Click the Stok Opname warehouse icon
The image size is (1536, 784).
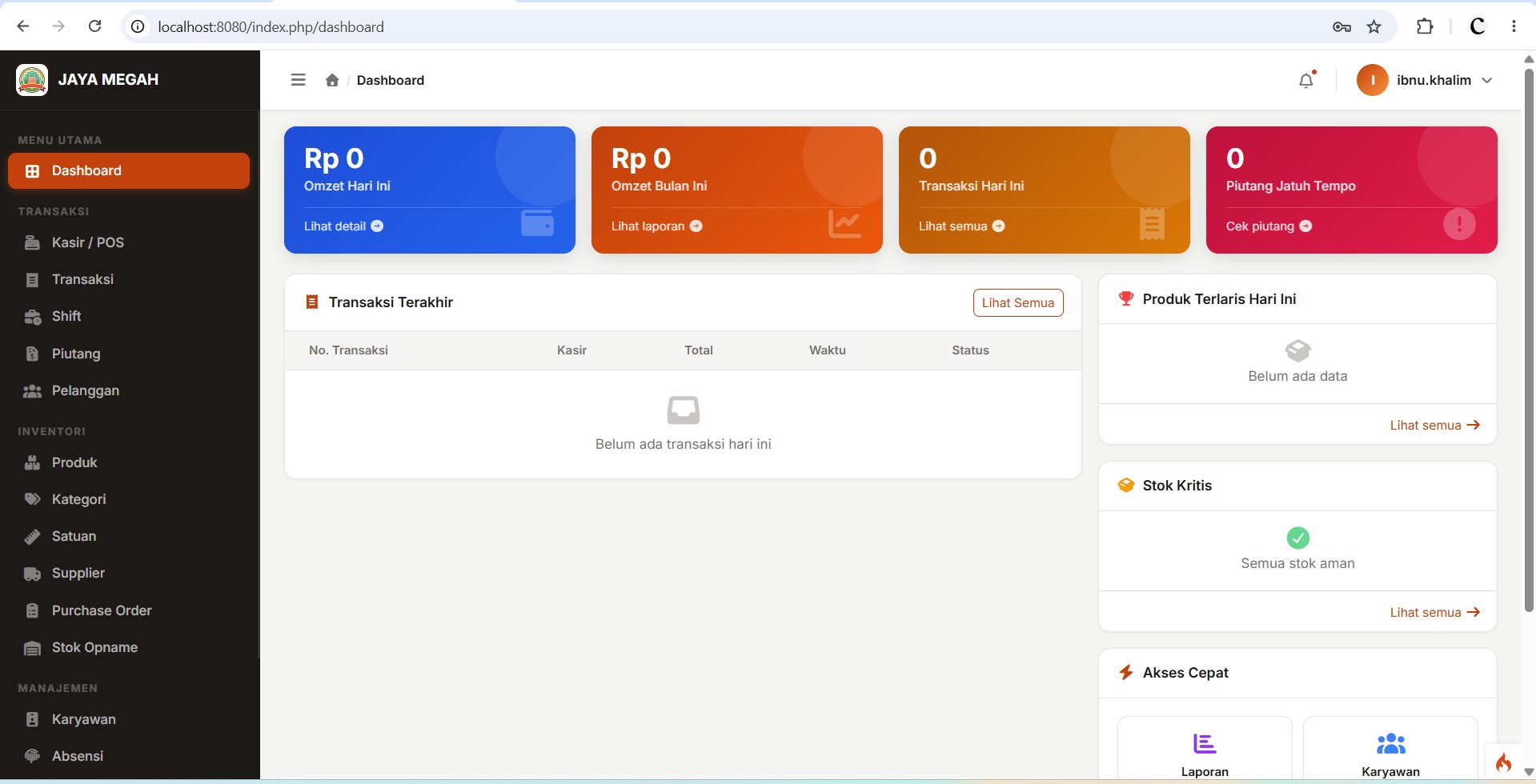(x=32, y=648)
